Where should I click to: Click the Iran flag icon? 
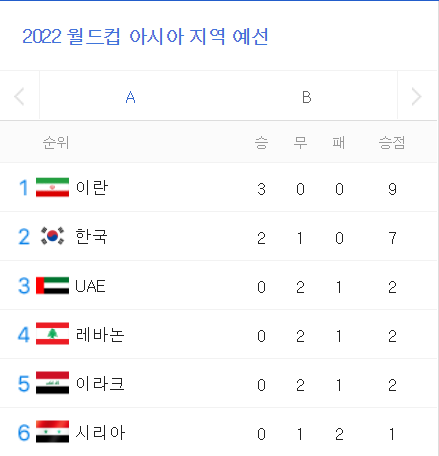(52, 187)
